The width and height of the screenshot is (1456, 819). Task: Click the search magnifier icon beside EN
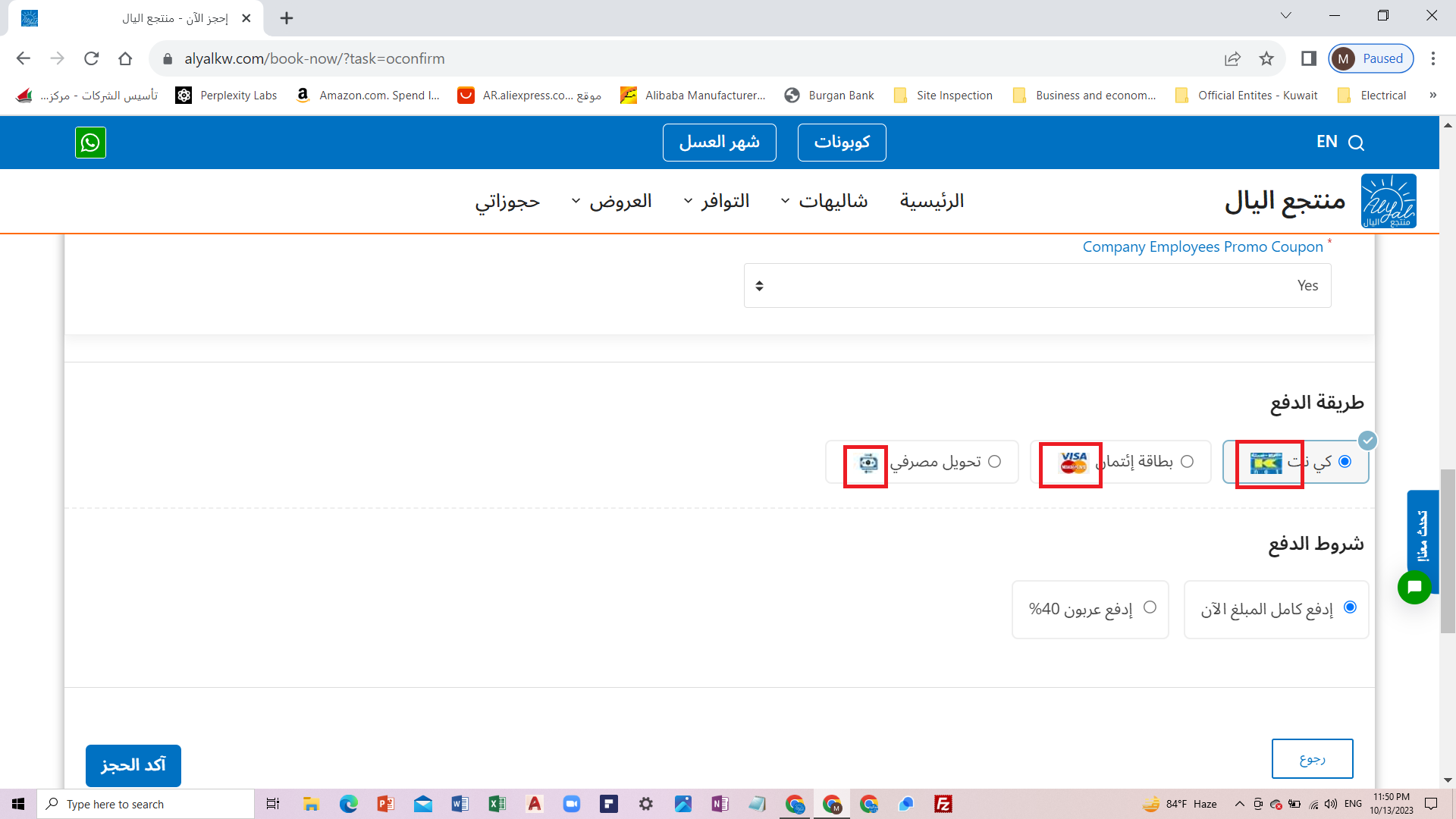[x=1357, y=143]
